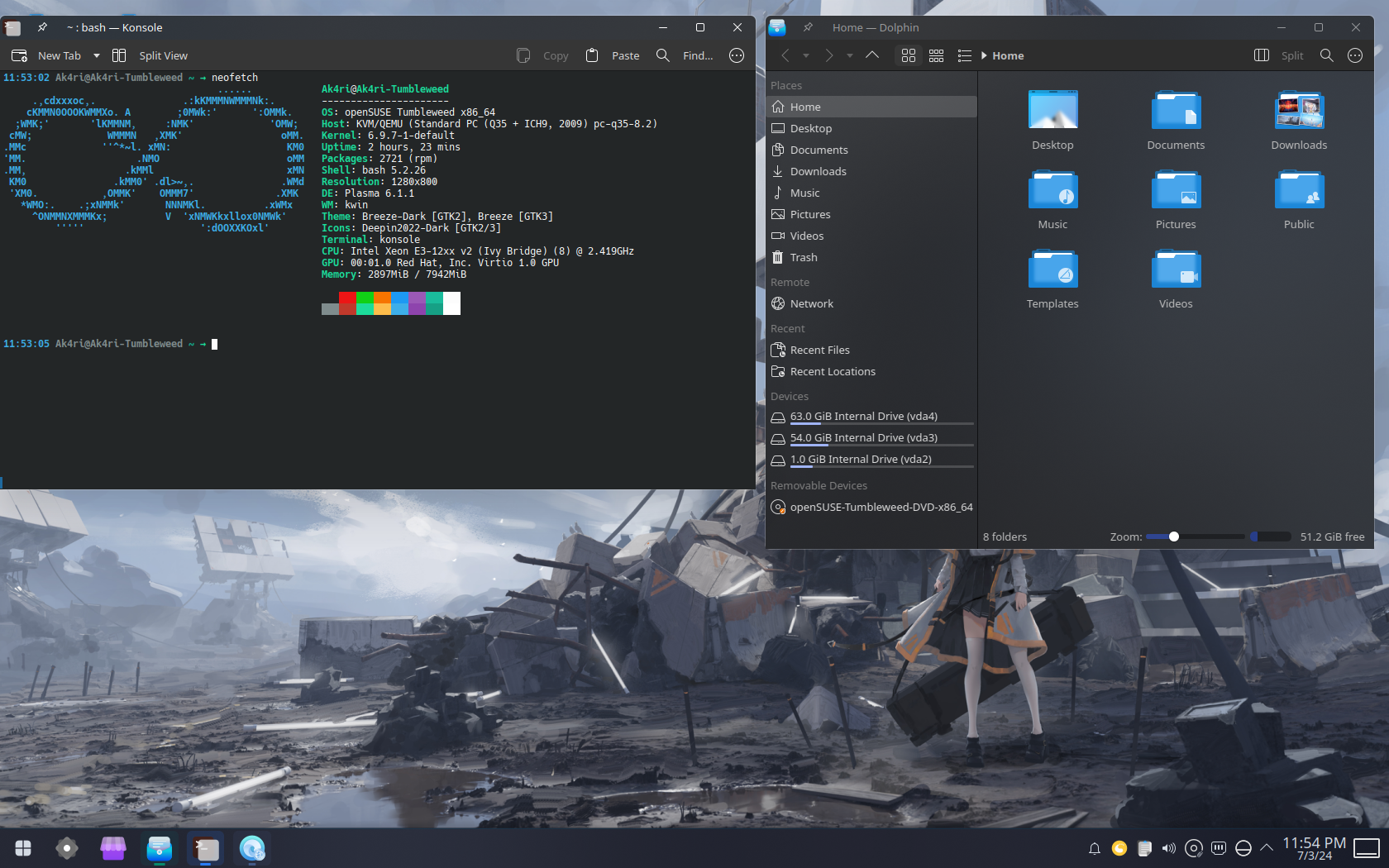Expand breadcrumb arrow before Home

[984, 55]
